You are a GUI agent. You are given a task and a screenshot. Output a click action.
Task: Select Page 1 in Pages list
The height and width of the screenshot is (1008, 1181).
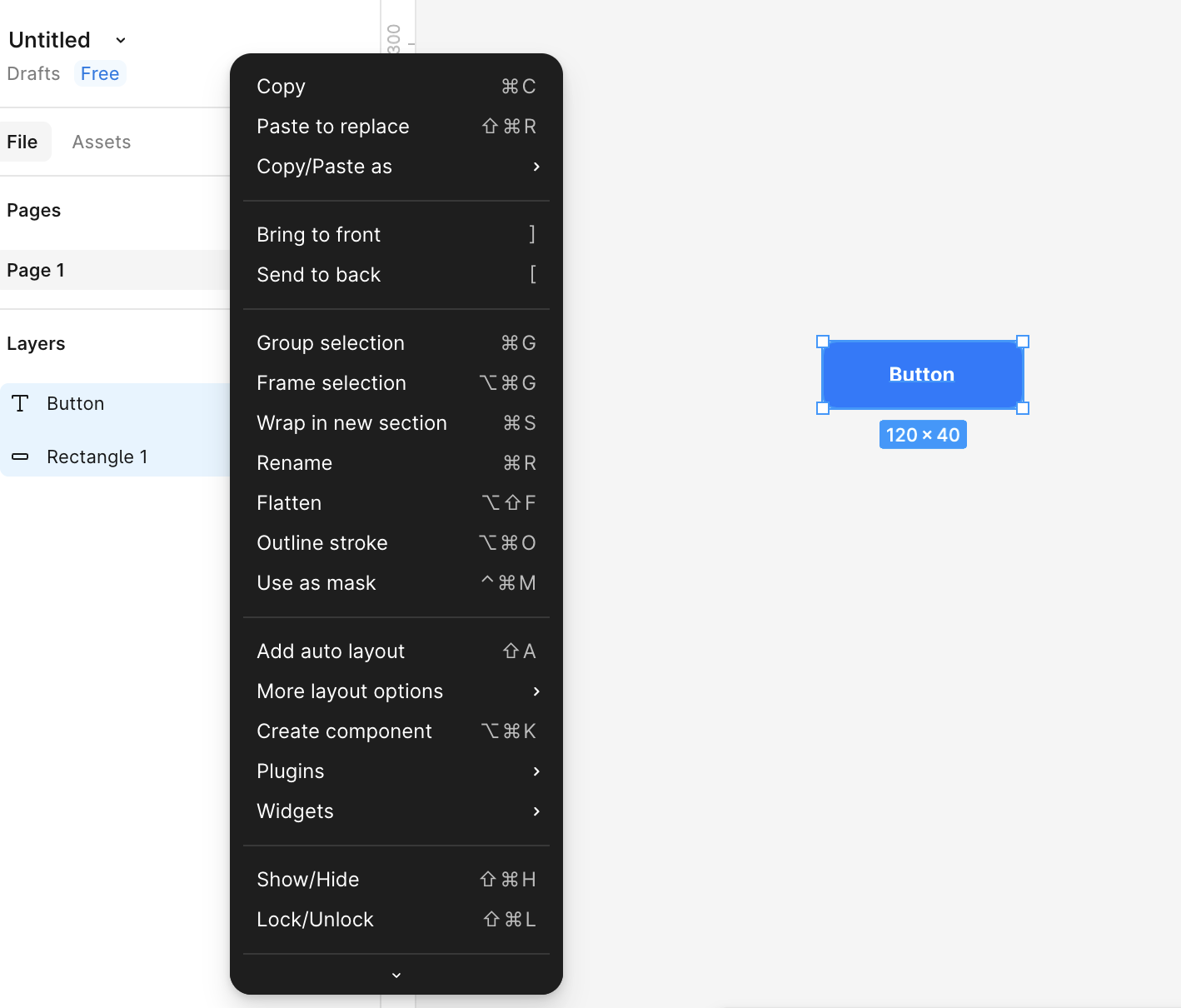coord(36,270)
